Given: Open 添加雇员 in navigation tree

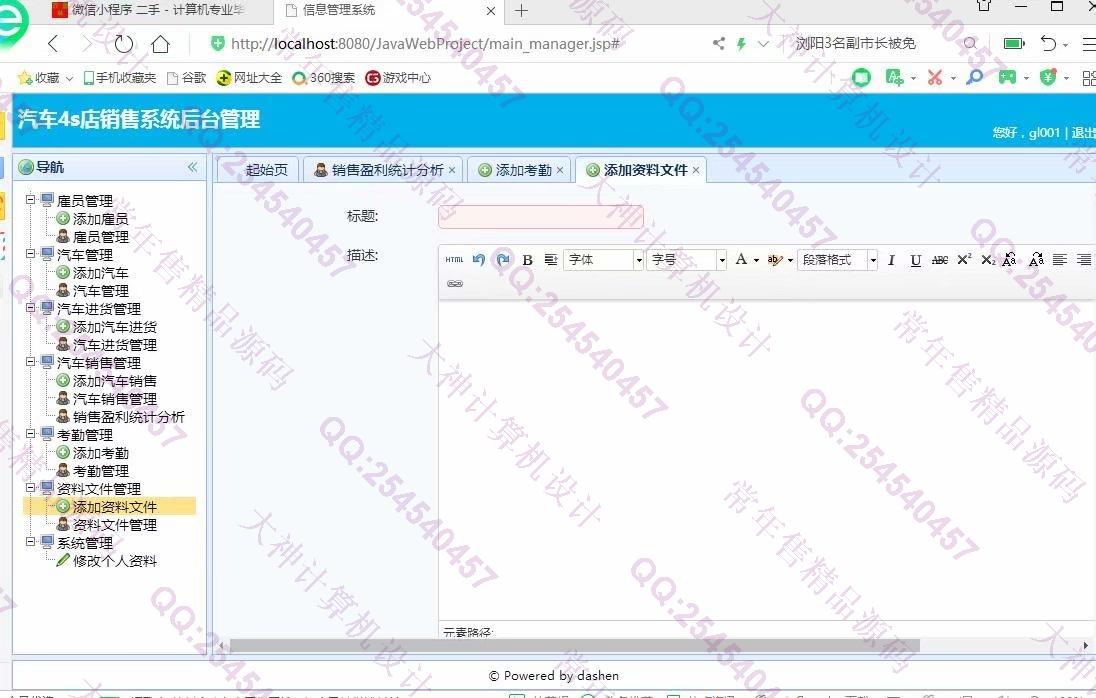Looking at the screenshot, I should (101, 219).
